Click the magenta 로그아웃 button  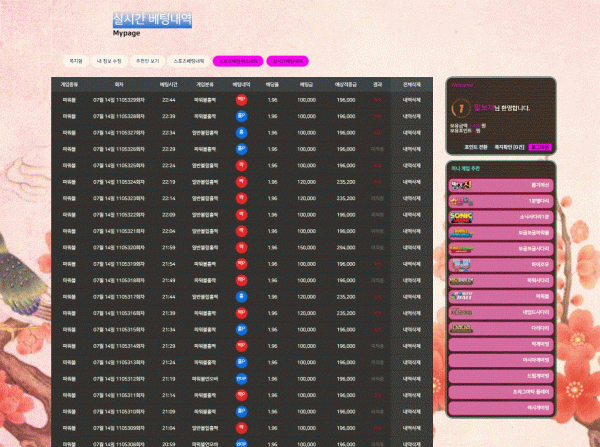point(540,147)
